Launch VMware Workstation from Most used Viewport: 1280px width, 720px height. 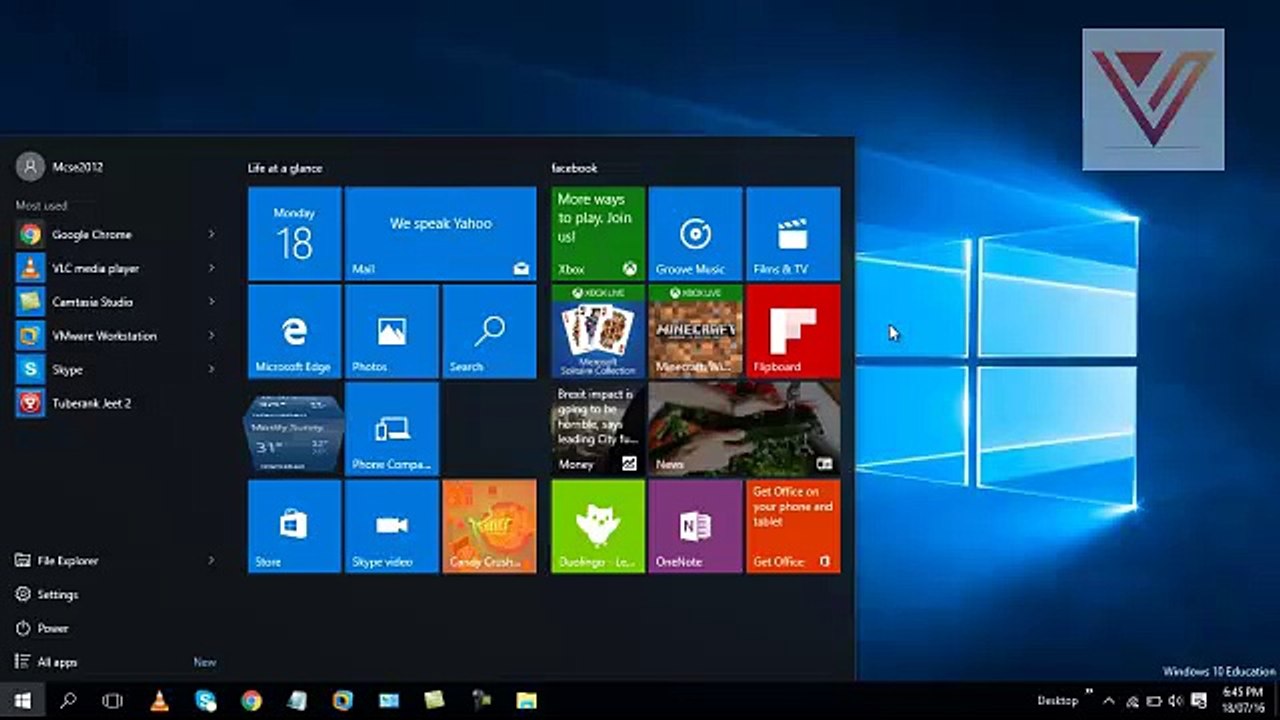[x=104, y=336]
